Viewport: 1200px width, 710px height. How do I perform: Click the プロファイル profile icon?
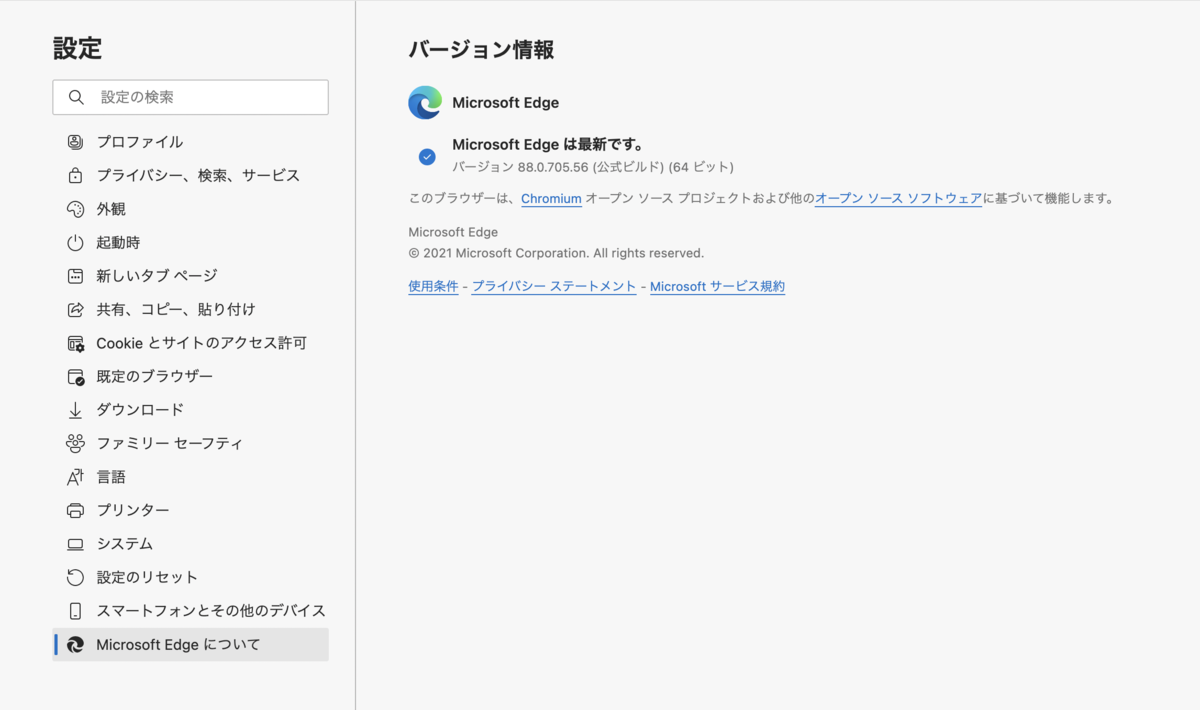(75, 142)
